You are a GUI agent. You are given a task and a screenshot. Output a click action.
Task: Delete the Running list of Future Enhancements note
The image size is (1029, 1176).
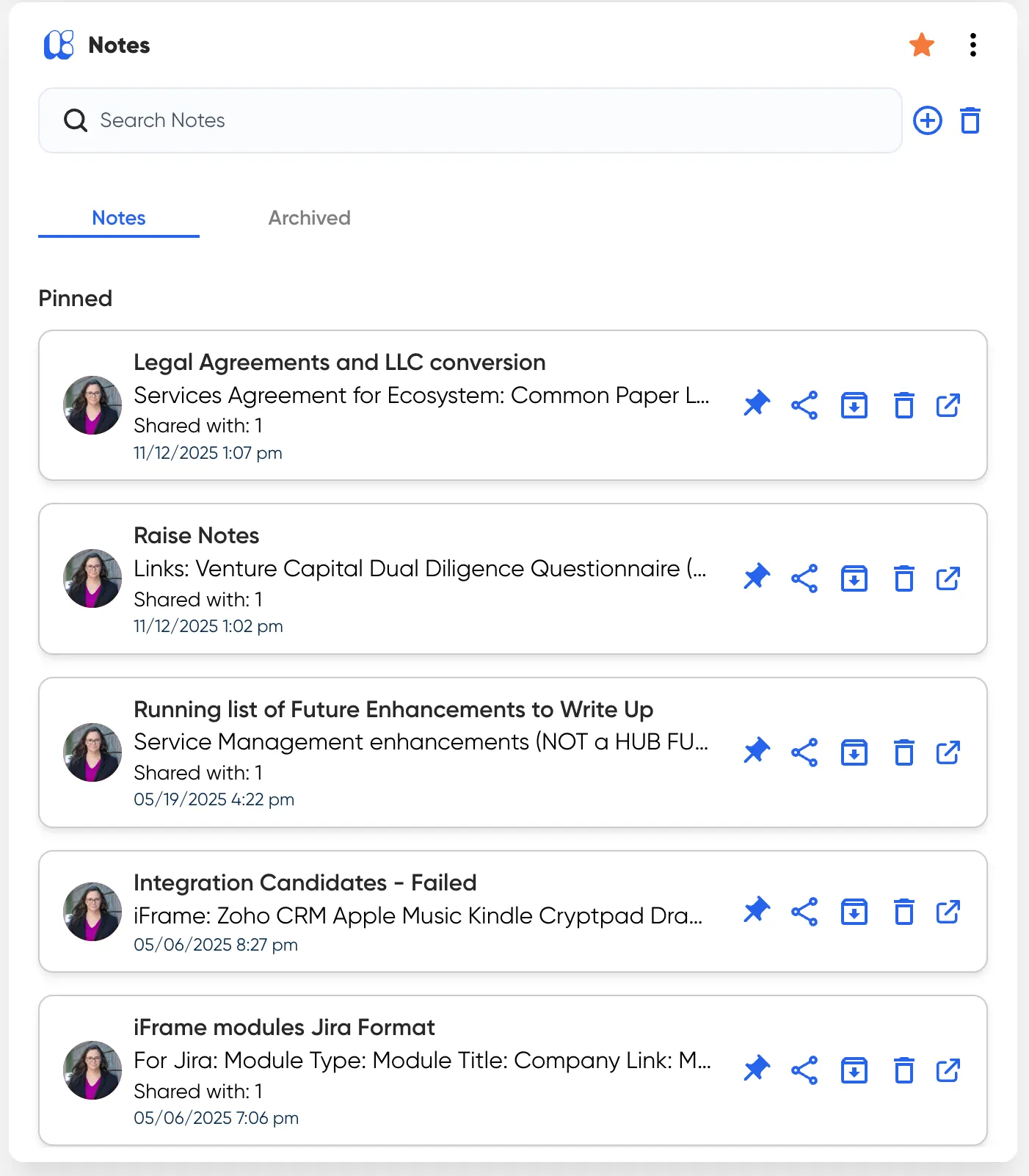[904, 752]
